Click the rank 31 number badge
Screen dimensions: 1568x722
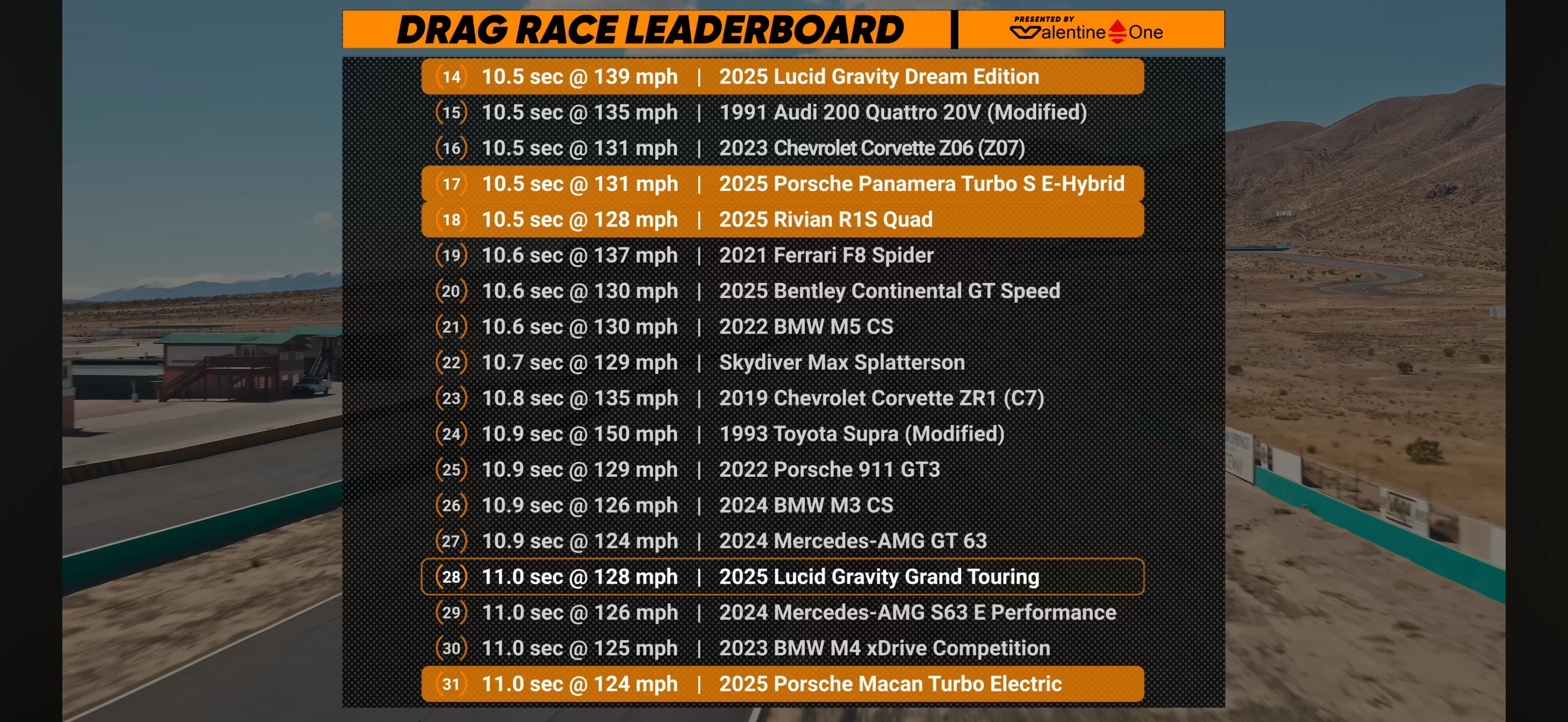pyautogui.click(x=452, y=684)
